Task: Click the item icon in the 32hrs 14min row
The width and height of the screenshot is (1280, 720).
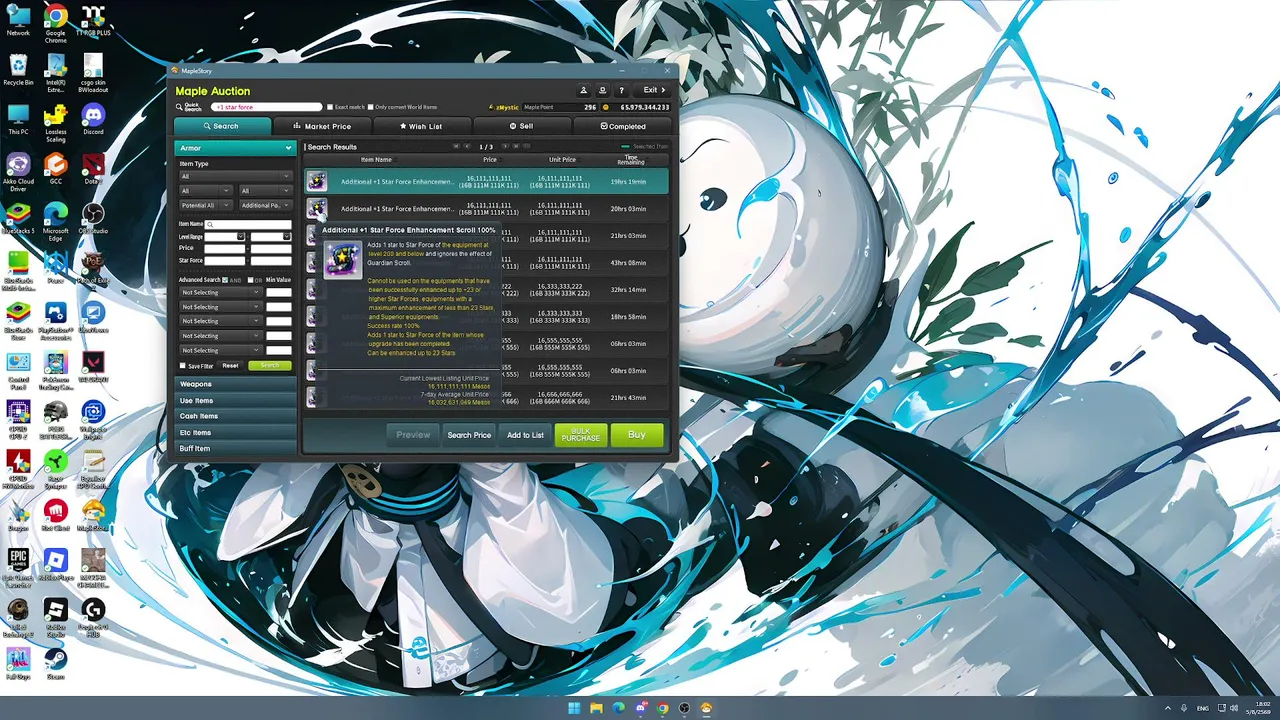Action: point(312,290)
